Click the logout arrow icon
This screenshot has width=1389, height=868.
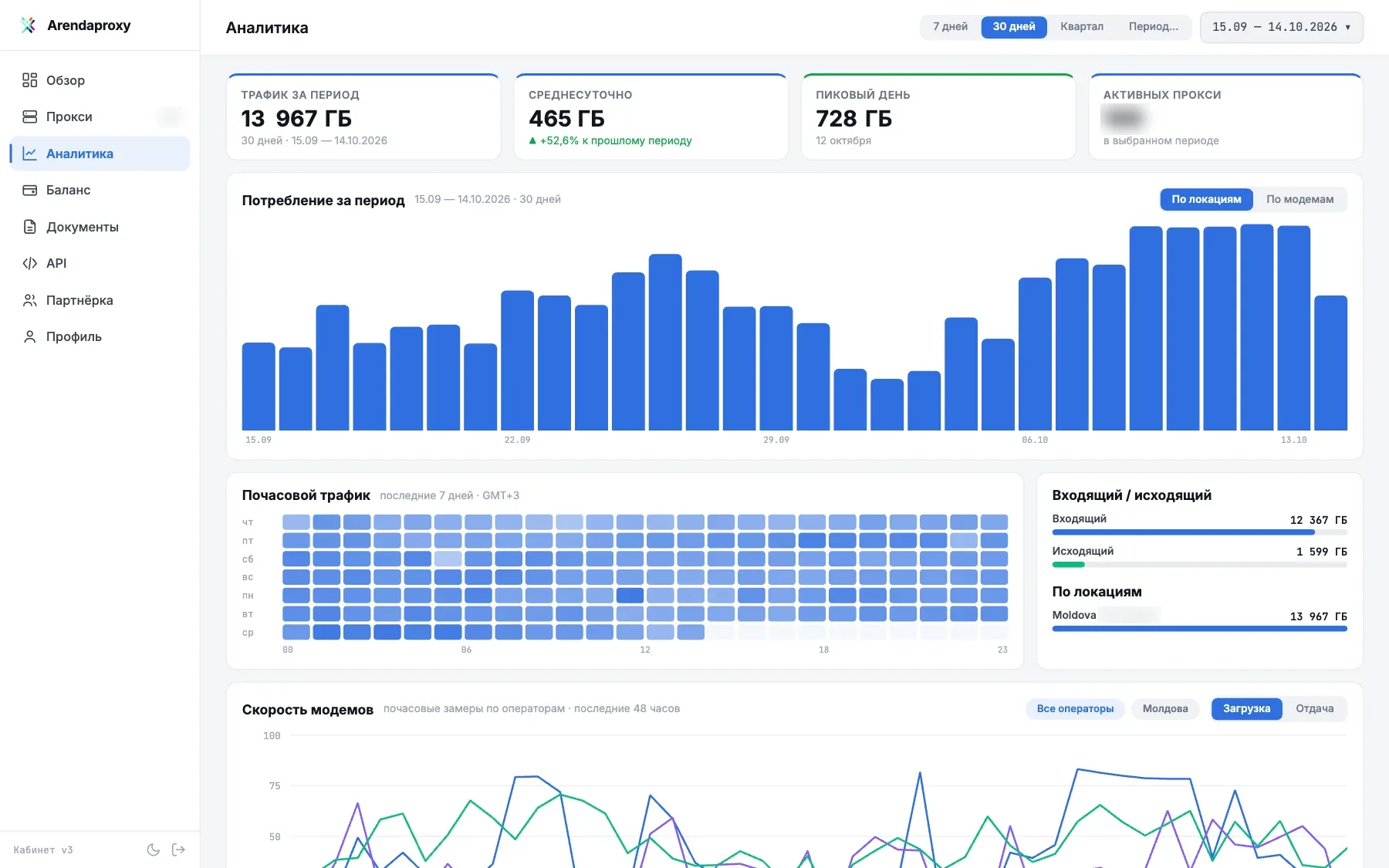click(178, 849)
